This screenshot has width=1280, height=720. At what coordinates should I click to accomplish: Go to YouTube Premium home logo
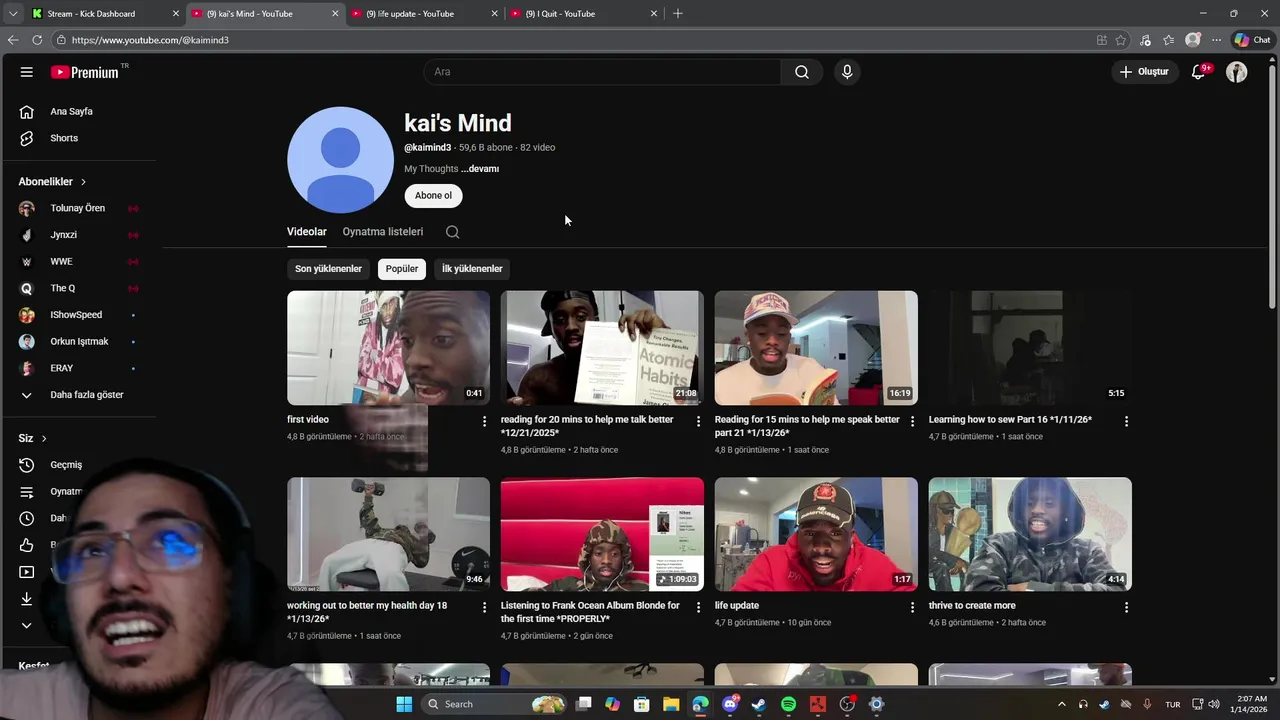pyautogui.click(x=85, y=72)
